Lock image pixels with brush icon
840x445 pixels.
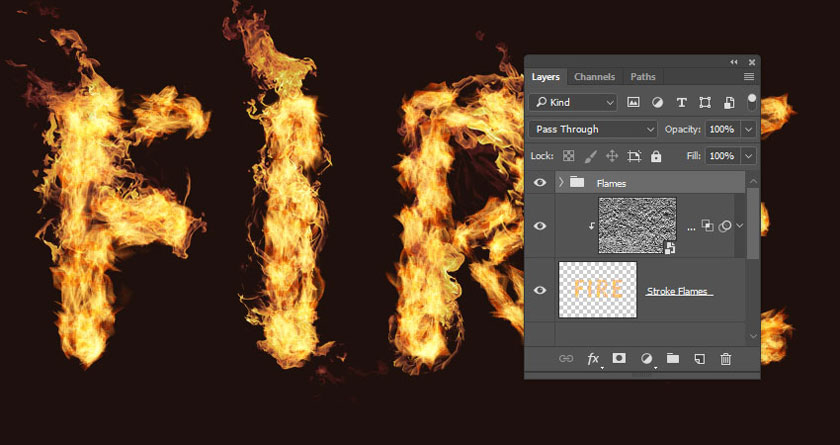coord(590,156)
